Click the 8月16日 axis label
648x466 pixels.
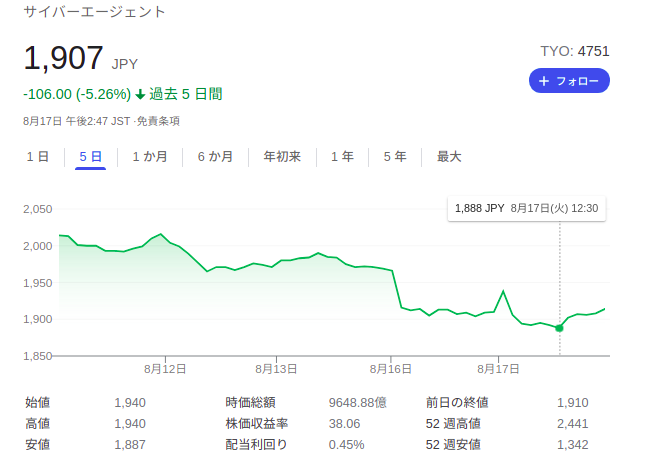pyautogui.click(x=391, y=369)
